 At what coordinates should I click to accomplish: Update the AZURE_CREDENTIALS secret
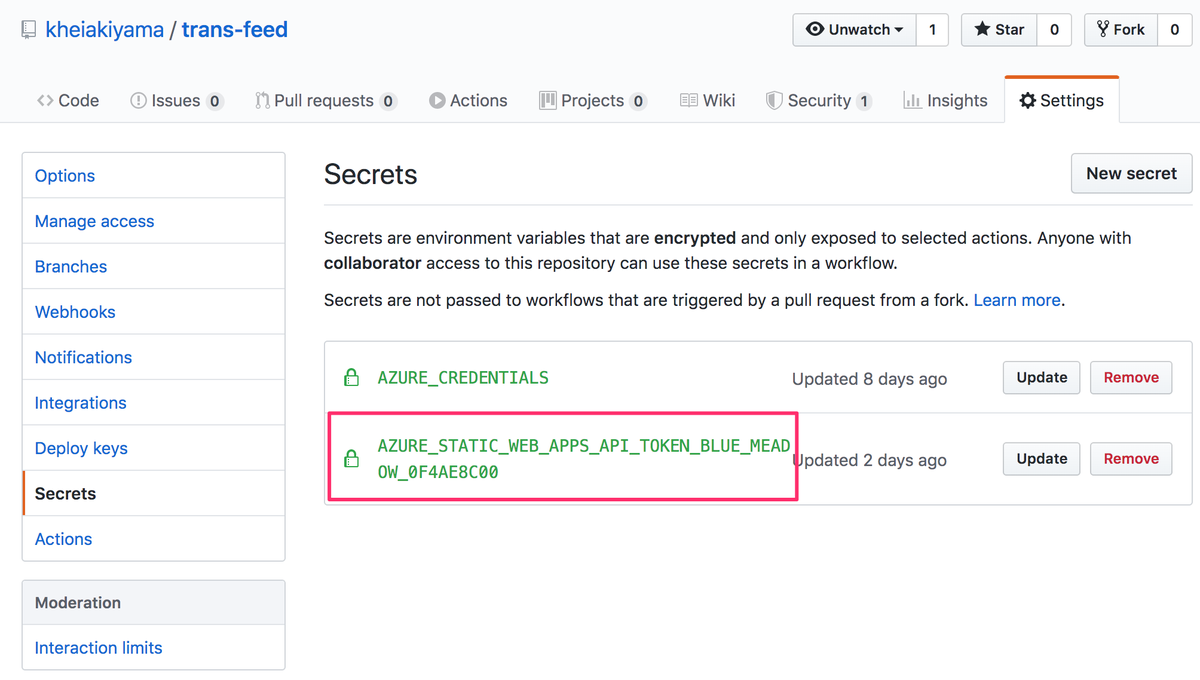1041,377
